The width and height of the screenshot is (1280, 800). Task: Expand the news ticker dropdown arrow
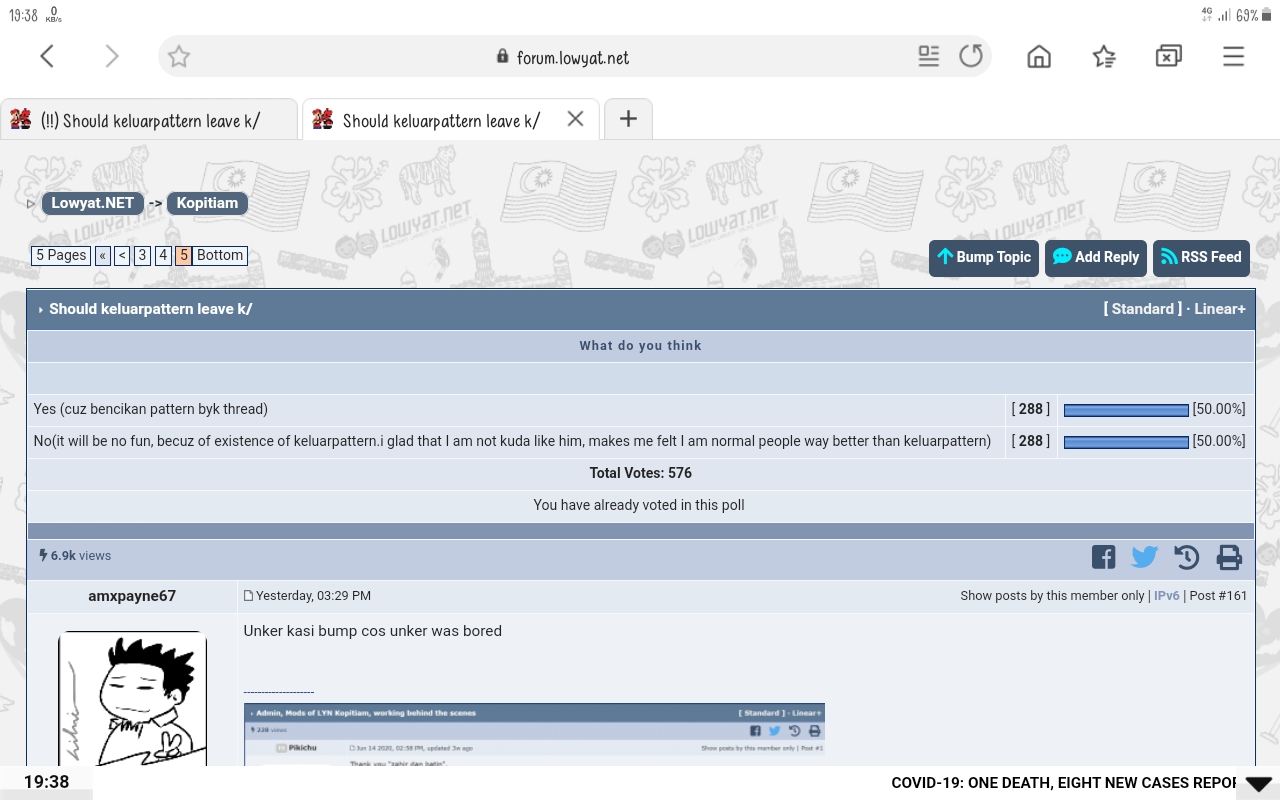[1258, 784]
